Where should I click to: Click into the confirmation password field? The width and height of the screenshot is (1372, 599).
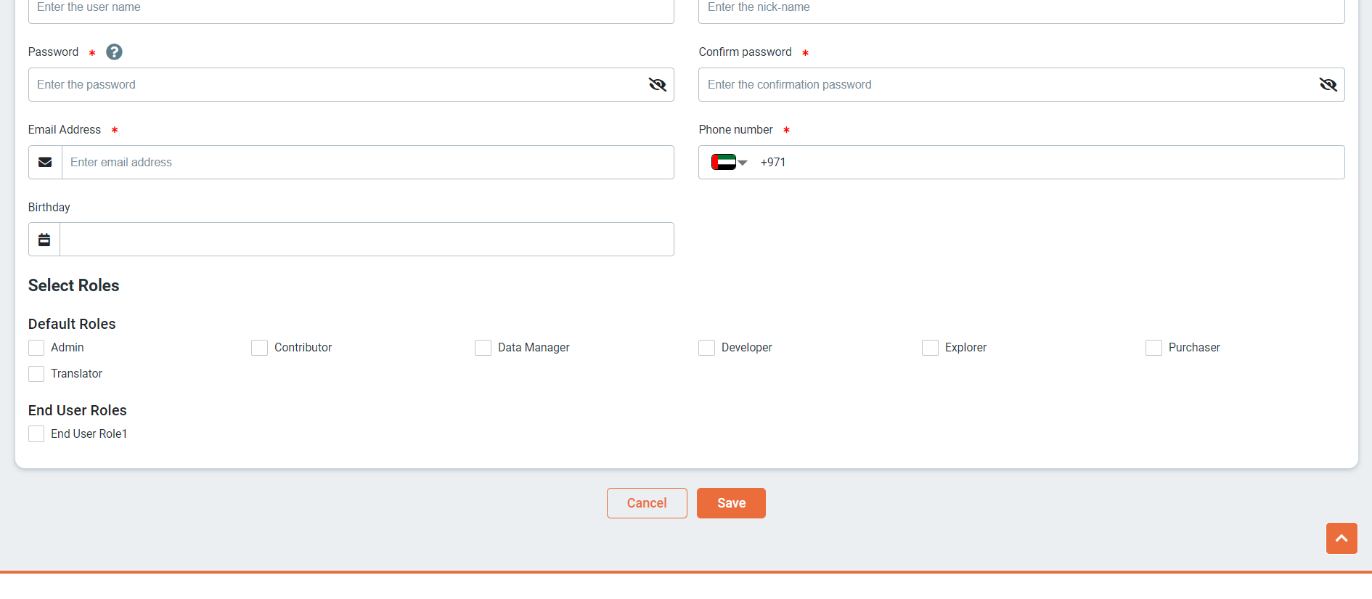(x=1021, y=85)
